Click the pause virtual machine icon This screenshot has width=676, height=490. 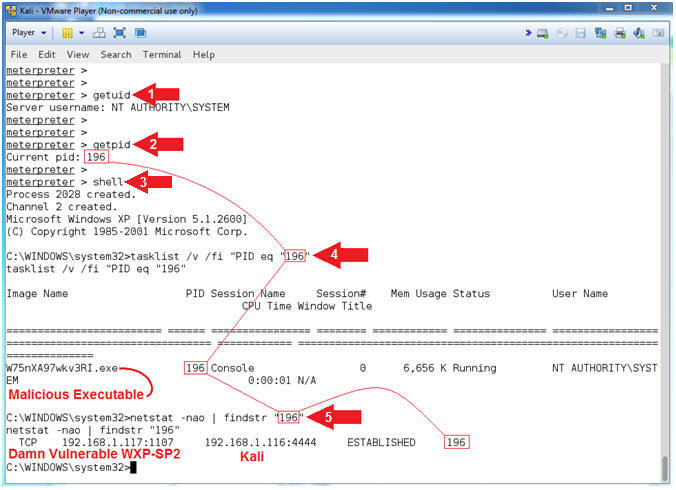pyautogui.click(x=67, y=33)
